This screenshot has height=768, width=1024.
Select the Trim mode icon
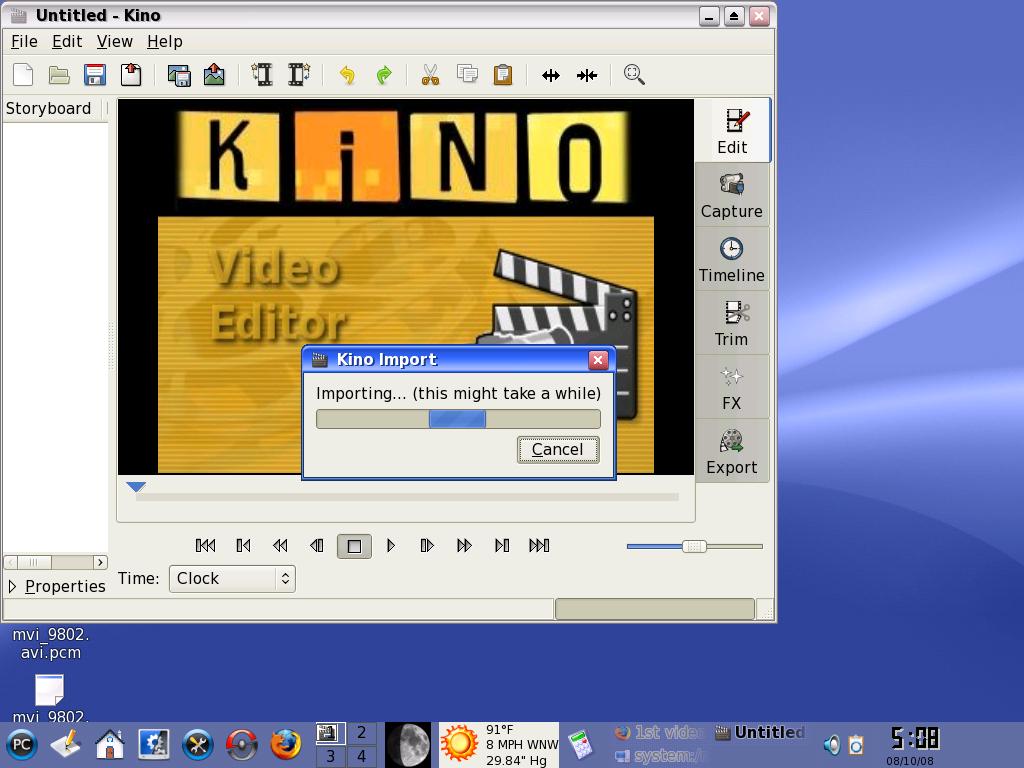[731, 323]
